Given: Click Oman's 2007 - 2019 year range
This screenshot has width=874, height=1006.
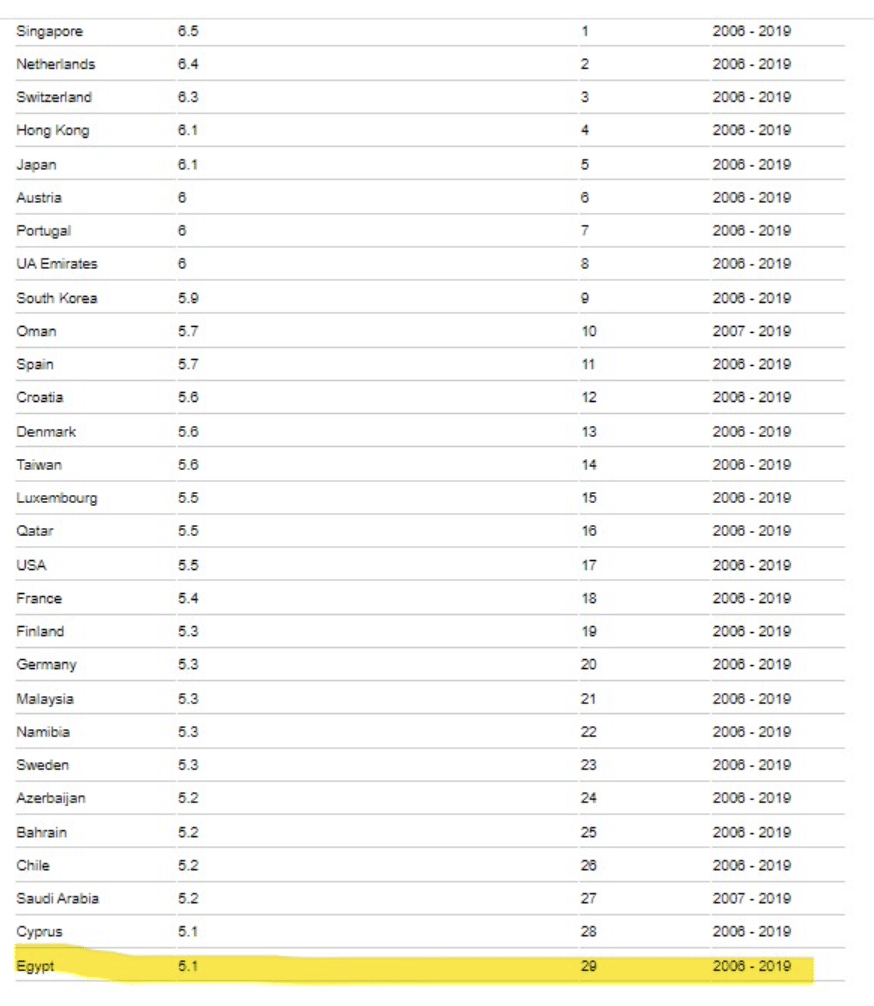Looking at the screenshot, I should 751,331.
